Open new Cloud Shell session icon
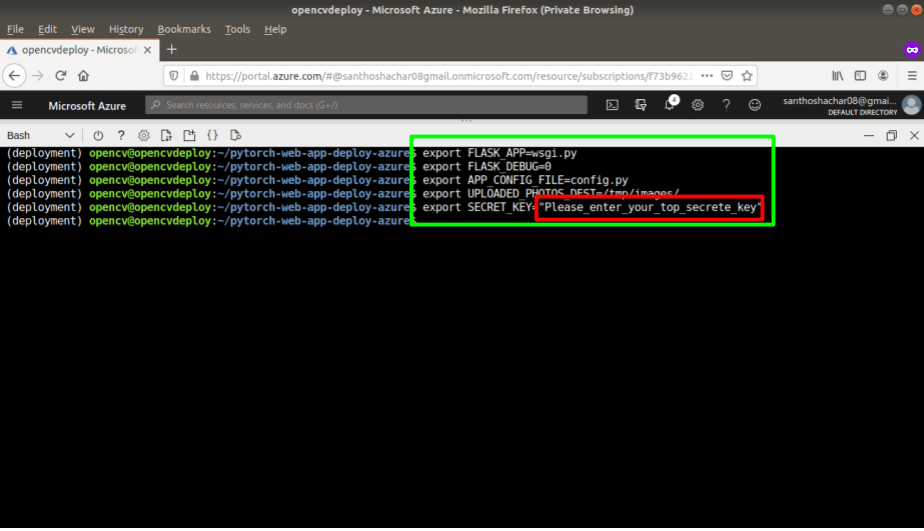This screenshot has height=531, width=924. click(x=189, y=136)
